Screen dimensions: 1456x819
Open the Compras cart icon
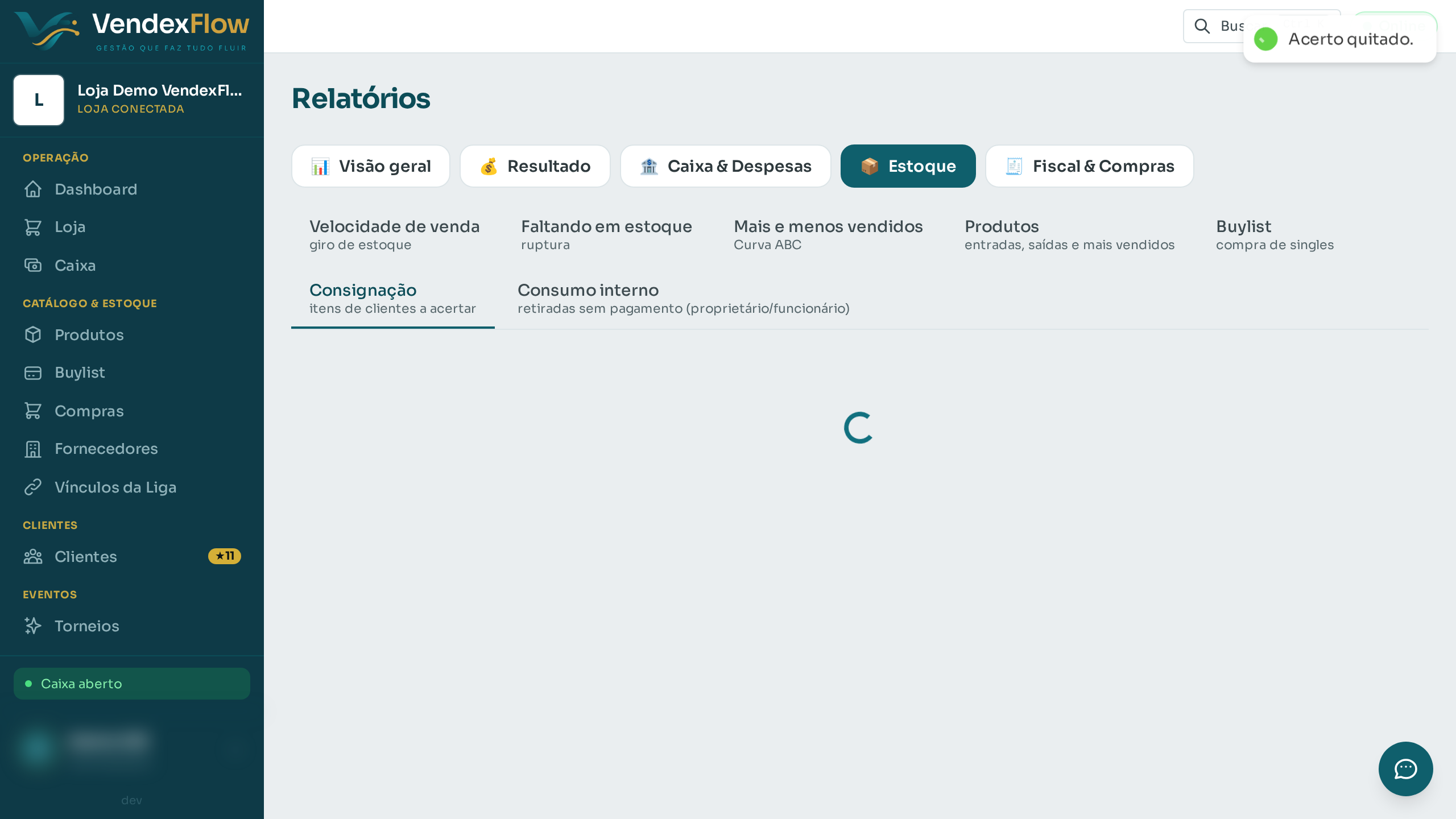coord(33,411)
